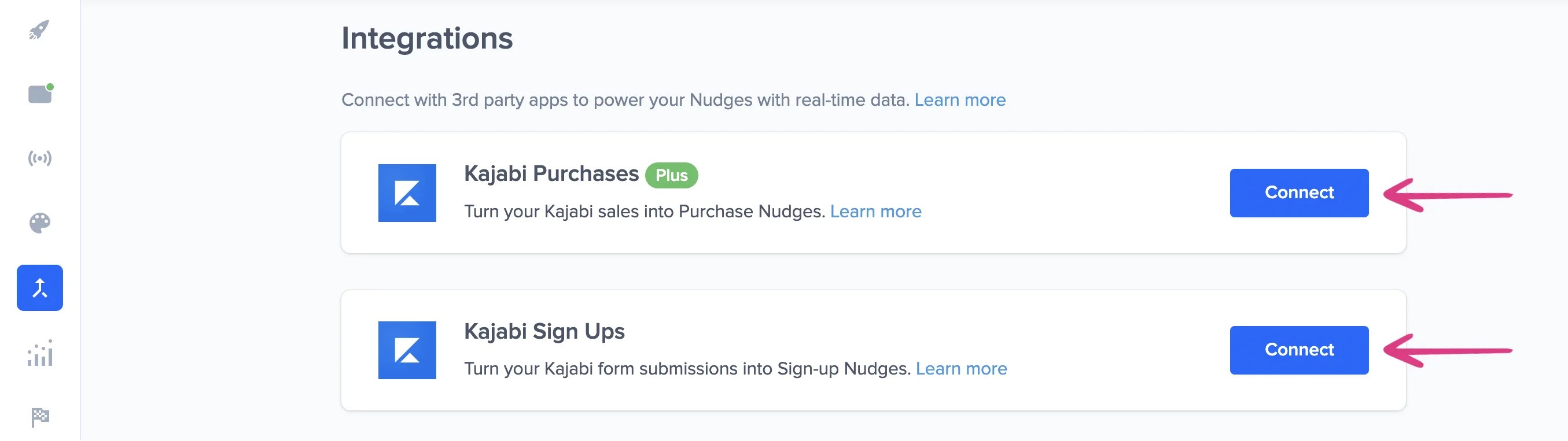Click Learn more about Sign-up Nudges
The image size is (1568, 441).
[962, 368]
